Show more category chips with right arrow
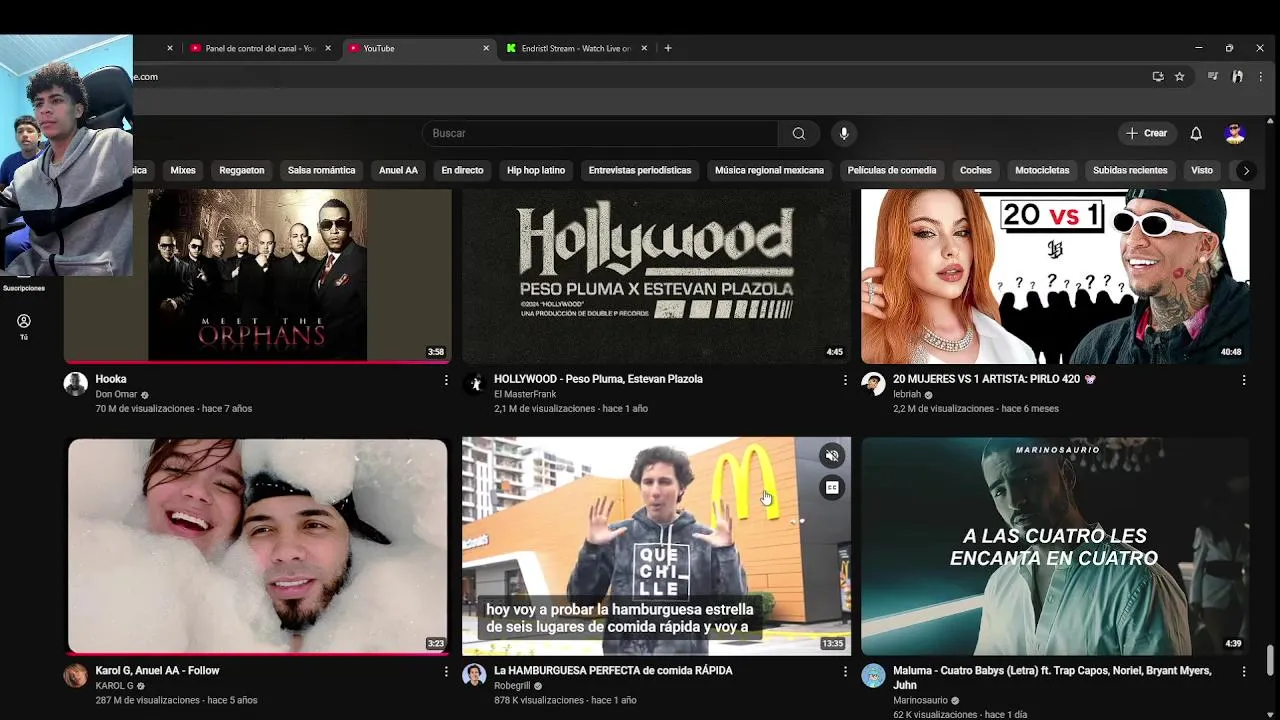 [x=1246, y=170]
